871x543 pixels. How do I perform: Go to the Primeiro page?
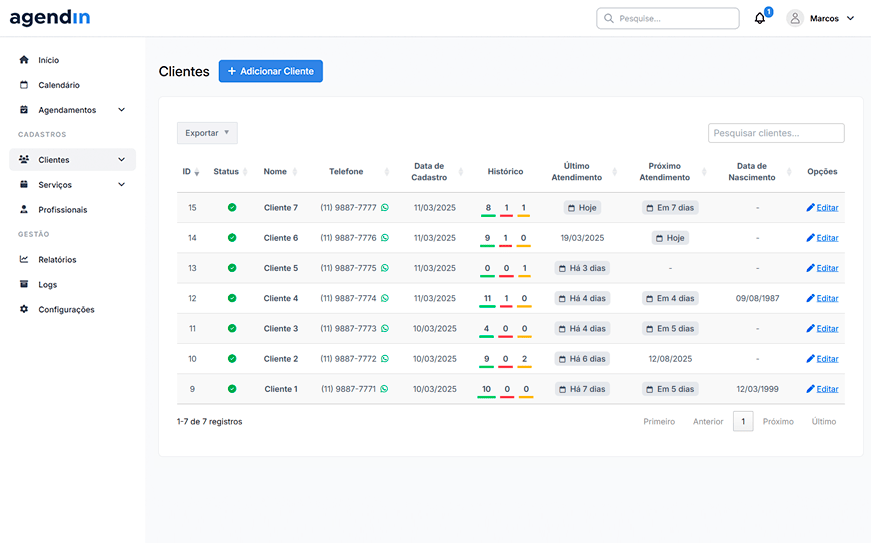pos(659,421)
